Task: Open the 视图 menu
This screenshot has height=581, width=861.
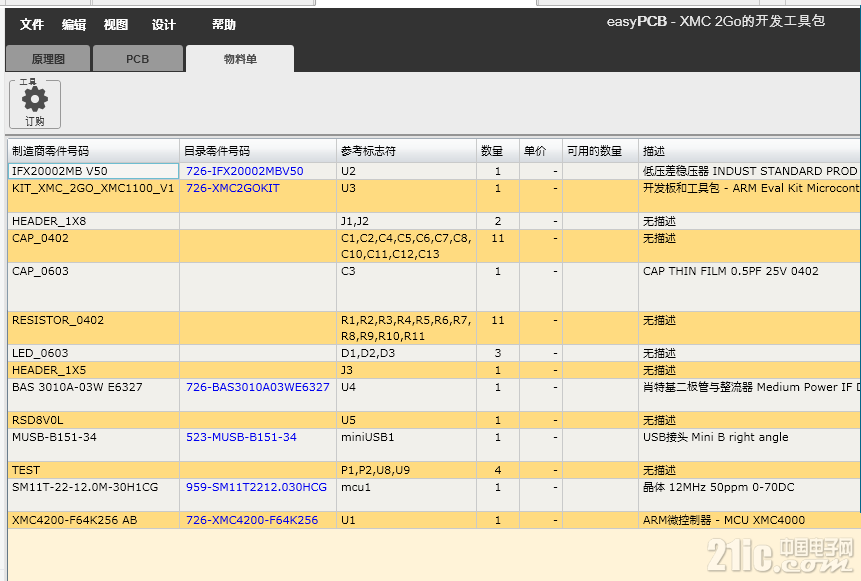Action: pyautogui.click(x=116, y=25)
